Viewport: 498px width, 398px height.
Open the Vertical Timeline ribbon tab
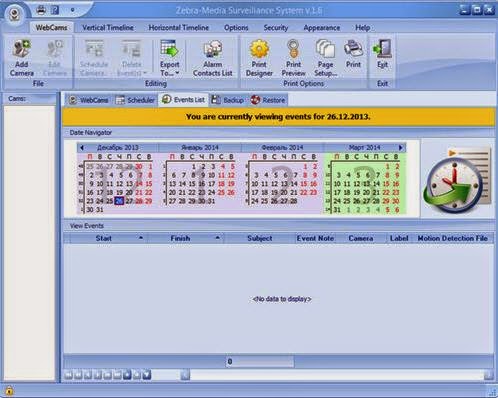pyautogui.click(x=108, y=28)
